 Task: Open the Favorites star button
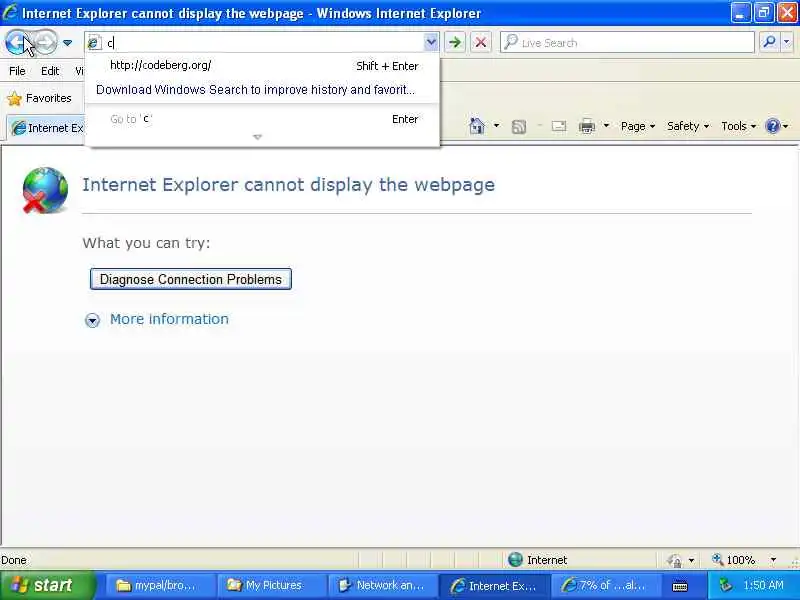click(x=40, y=98)
